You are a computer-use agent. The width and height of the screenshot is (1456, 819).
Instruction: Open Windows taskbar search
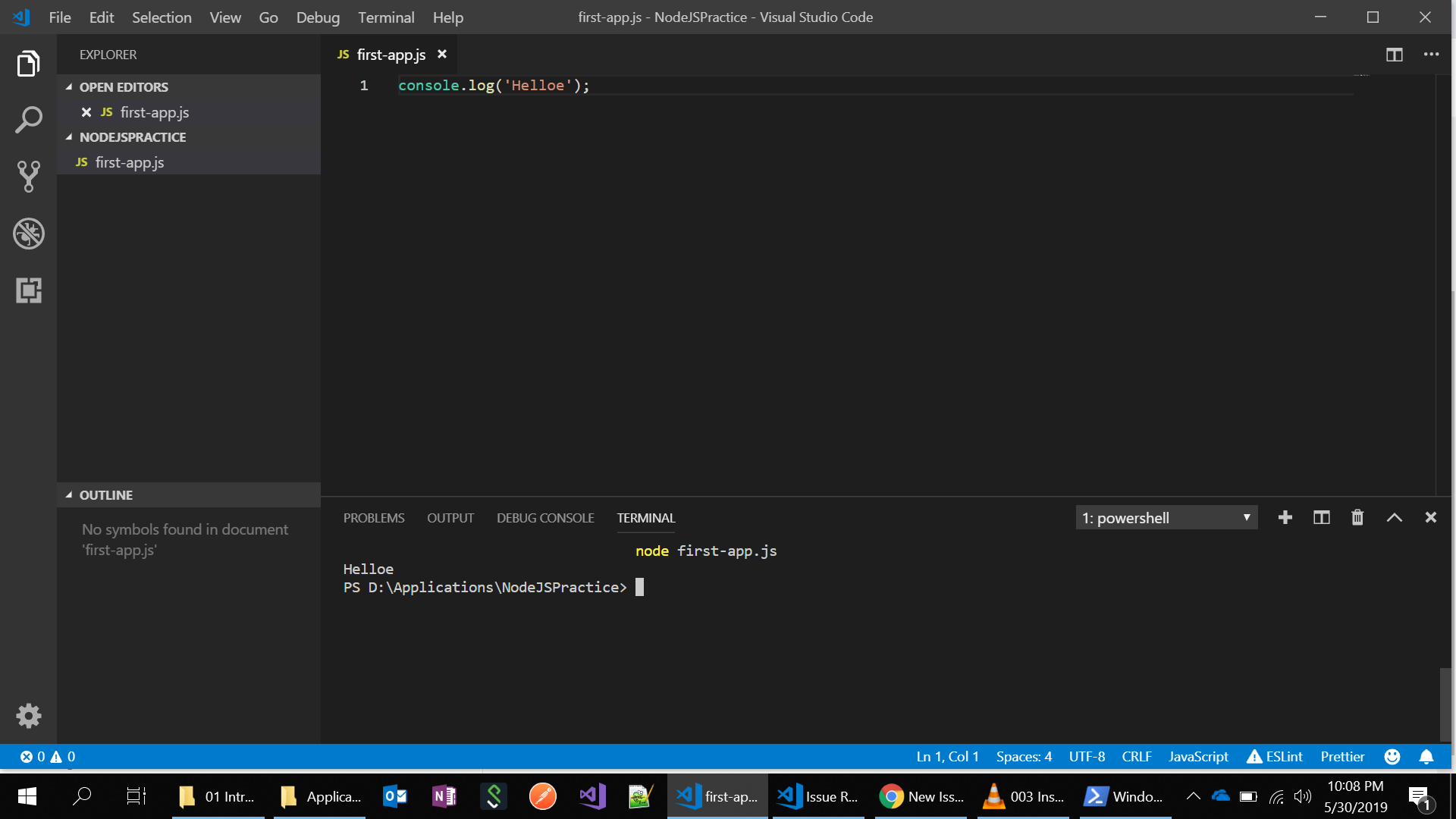[x=82, y=796]
